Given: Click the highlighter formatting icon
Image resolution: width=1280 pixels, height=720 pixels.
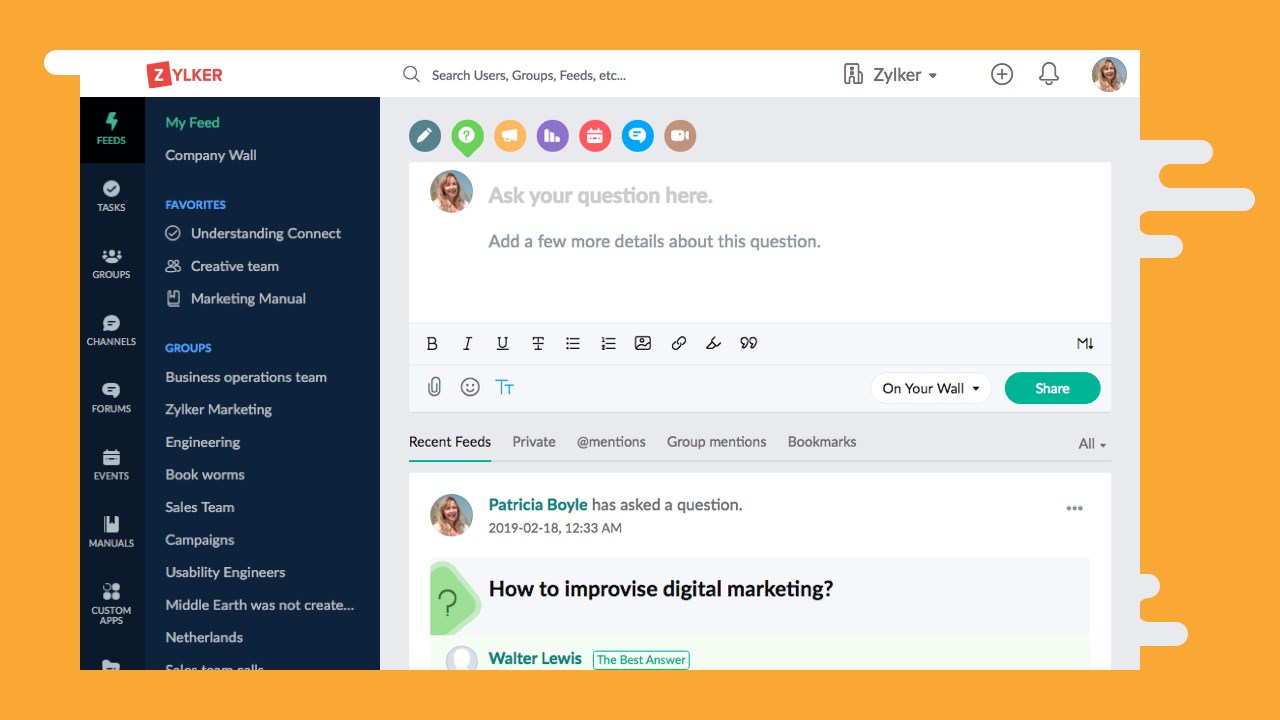Looking at the screenshot, I should tap(713, 343).
